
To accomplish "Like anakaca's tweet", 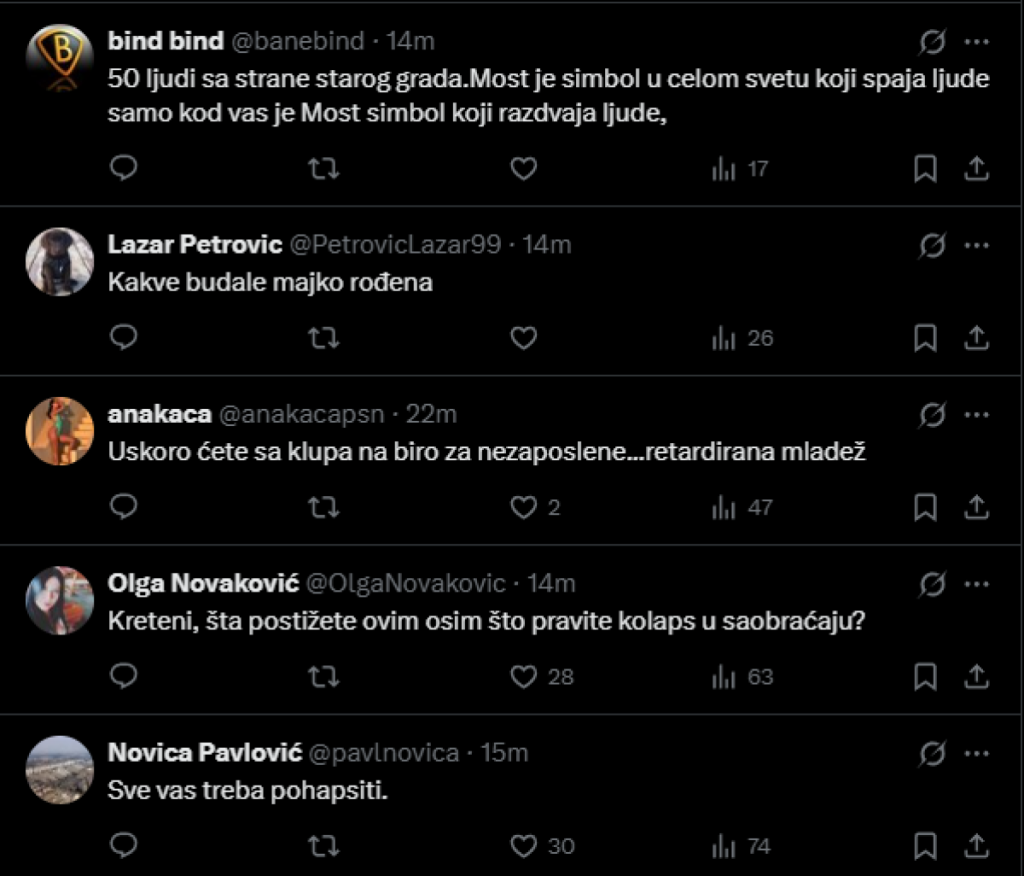I will [x=524, y=508].
